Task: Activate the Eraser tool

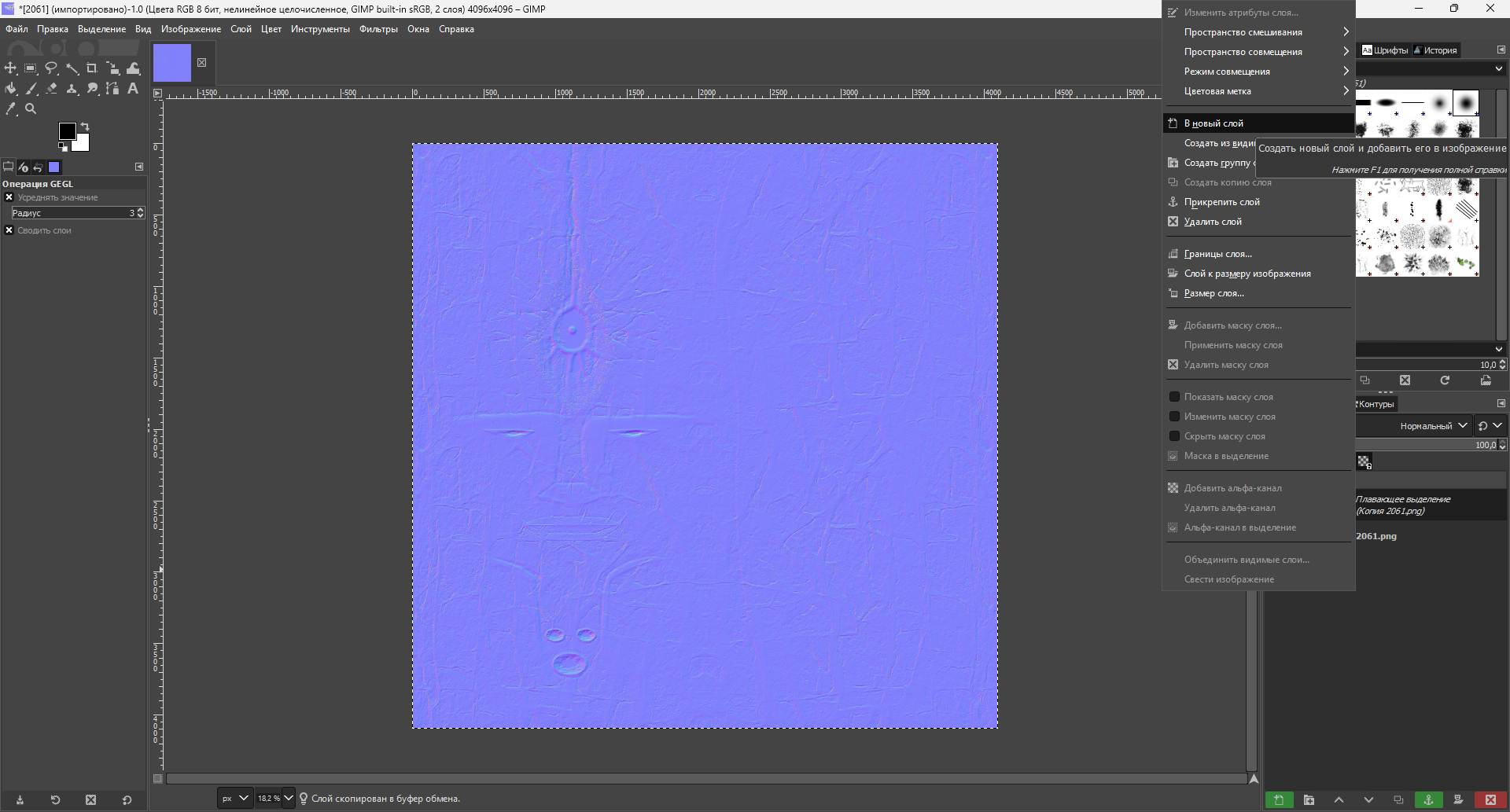Action: [x=51, y=89]
